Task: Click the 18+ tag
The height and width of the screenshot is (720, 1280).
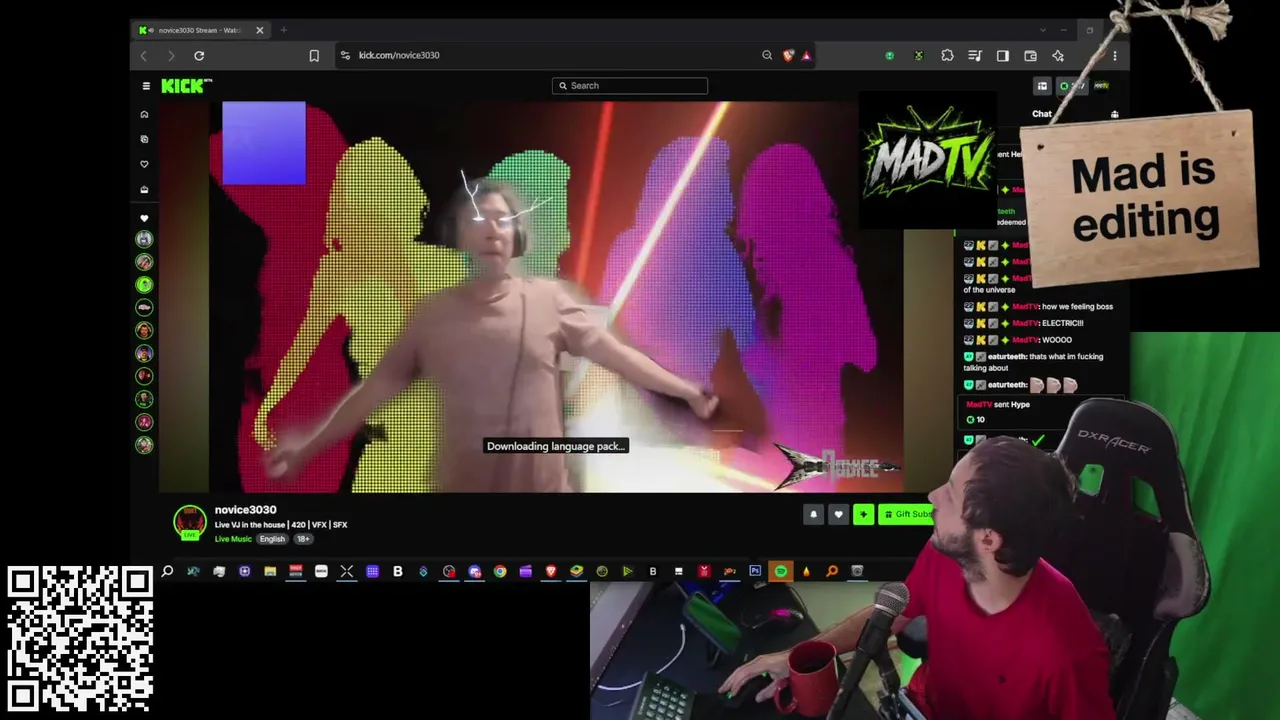Action: 303,539
